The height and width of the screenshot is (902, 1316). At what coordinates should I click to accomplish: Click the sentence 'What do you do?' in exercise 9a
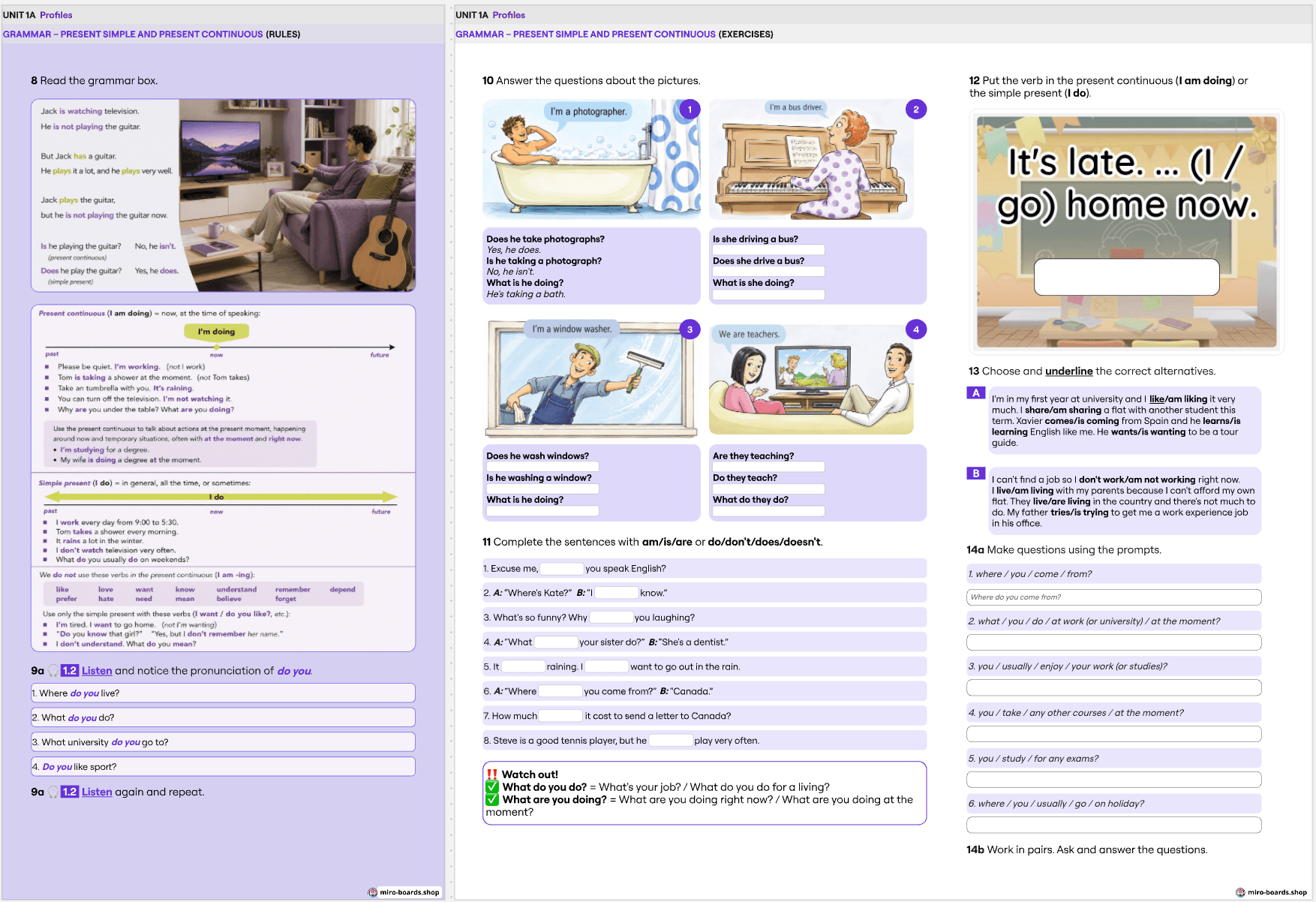(x=223, y=717)
